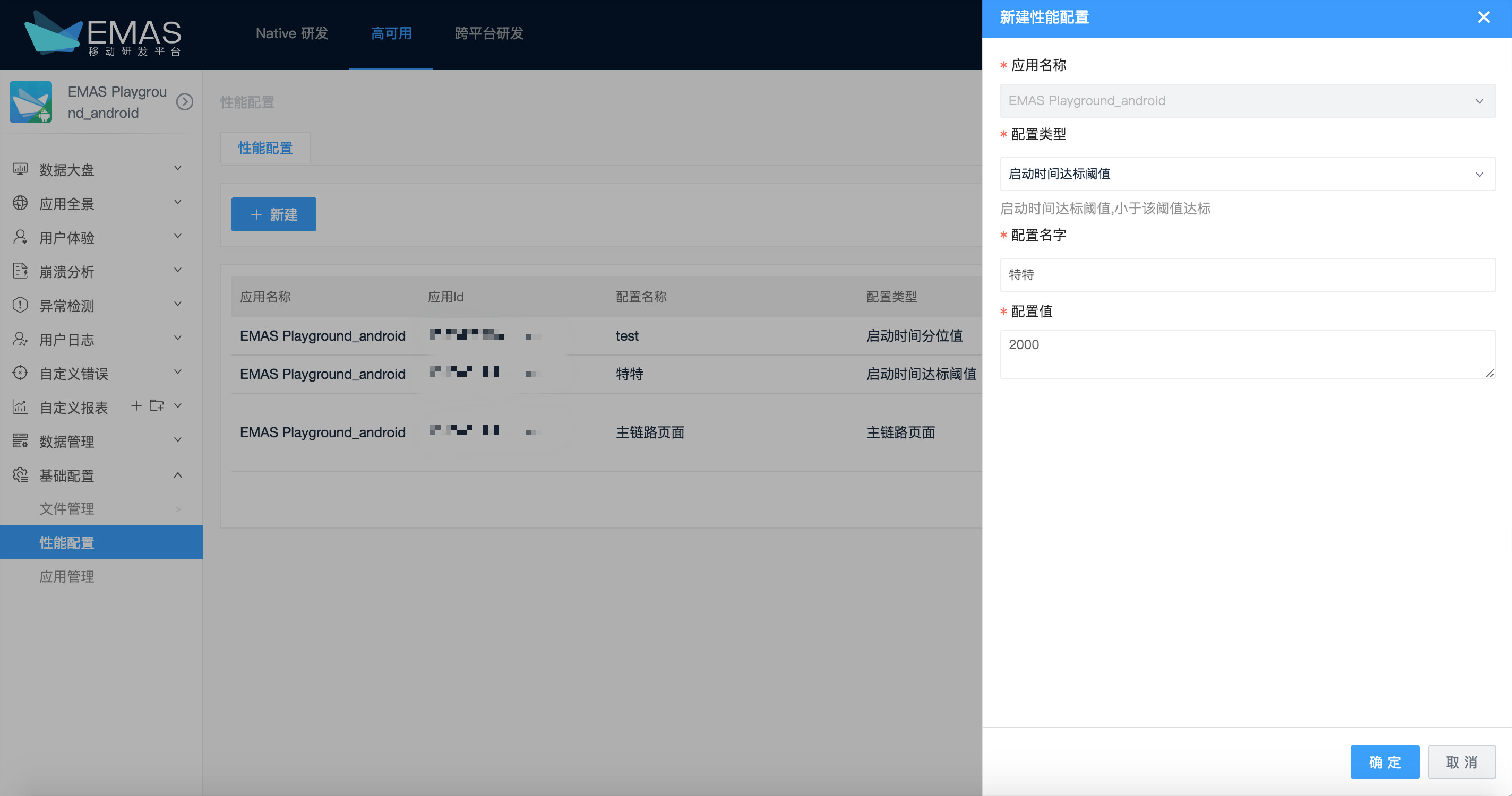Close the 新建性能配置 drawer
Screen dimensions: 1512x796
[1483, 18]
